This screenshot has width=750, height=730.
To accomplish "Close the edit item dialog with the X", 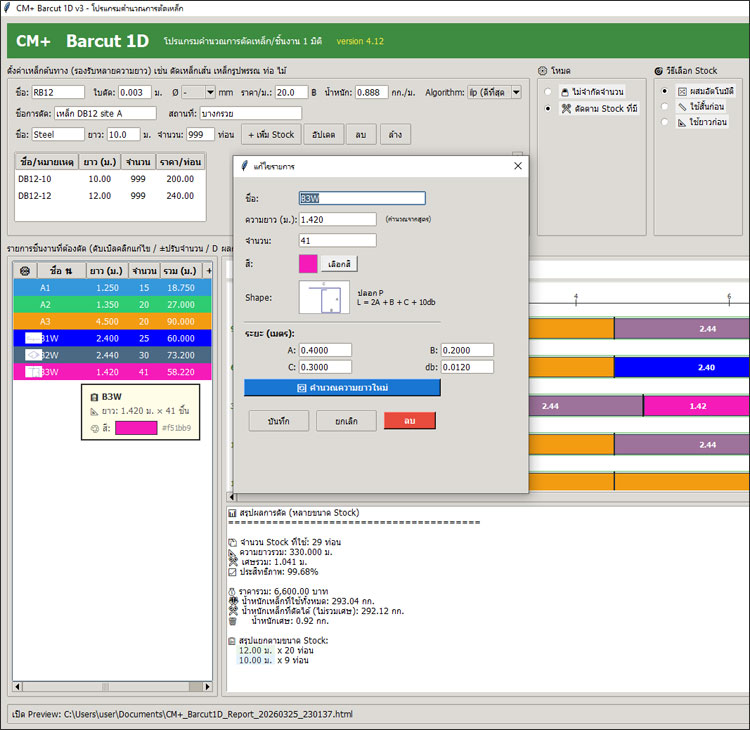I will [517, 165].
